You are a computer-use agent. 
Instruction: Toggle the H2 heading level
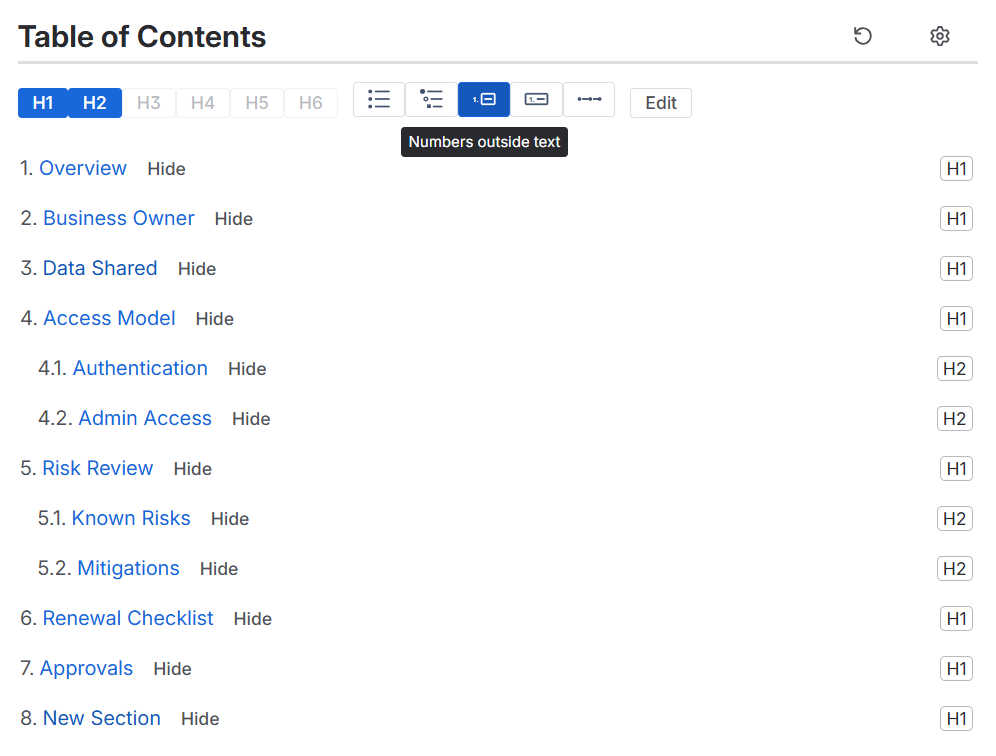tap(95, 103)
